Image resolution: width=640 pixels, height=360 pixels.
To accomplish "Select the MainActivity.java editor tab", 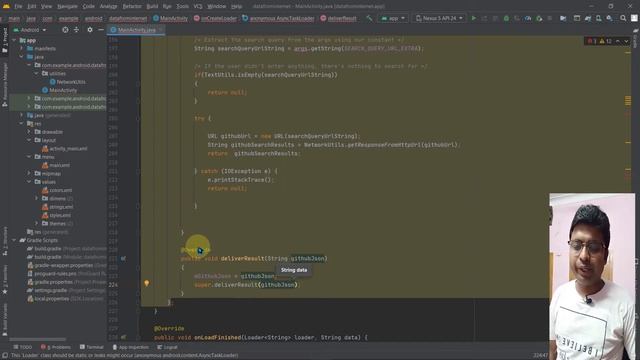I will [136, 30].
